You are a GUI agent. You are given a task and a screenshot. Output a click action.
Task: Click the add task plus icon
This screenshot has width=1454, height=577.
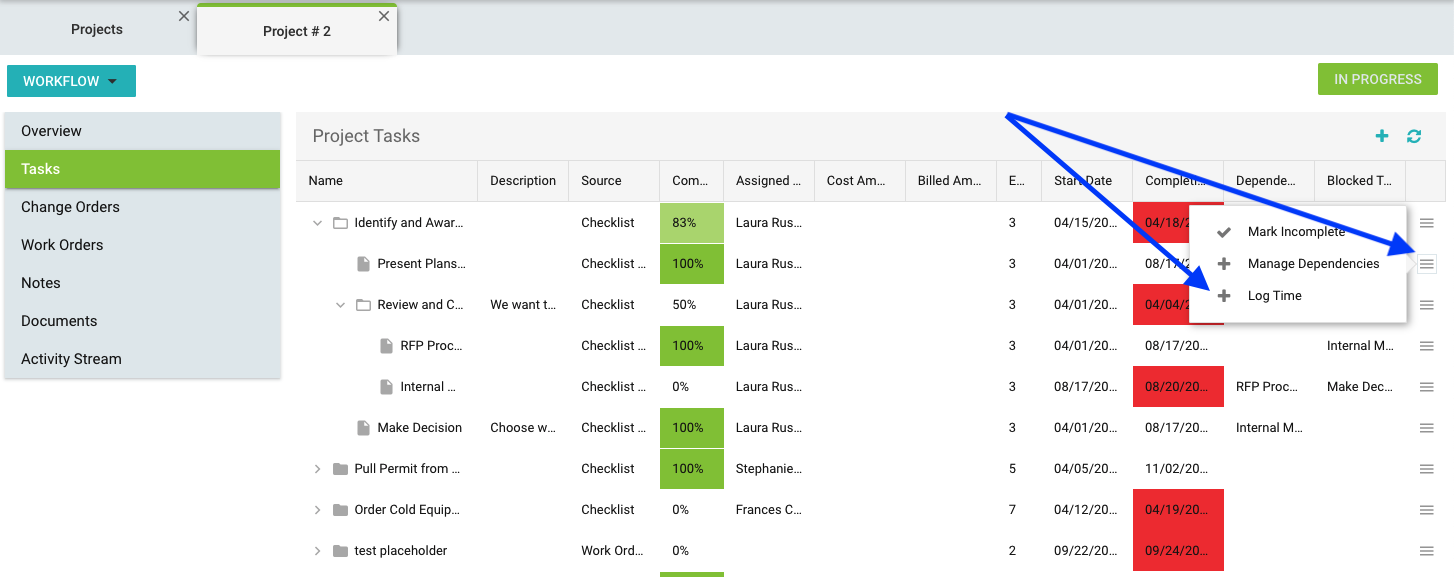[x=1382, y=136]
